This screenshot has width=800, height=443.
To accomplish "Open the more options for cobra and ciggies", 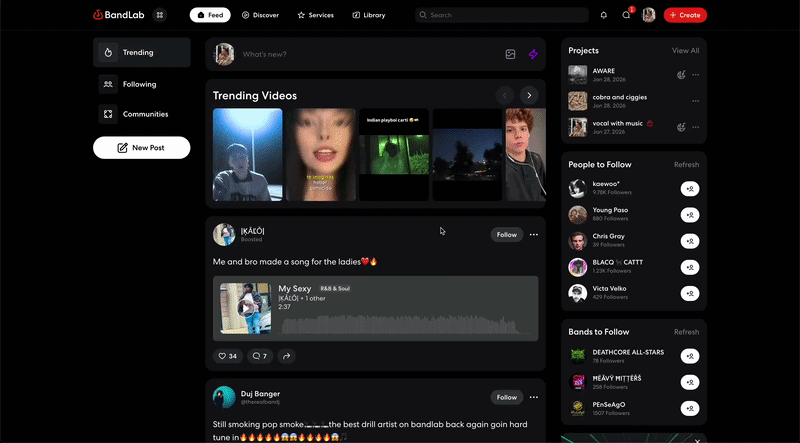I will pyautogui.click(x=696, y=101).
